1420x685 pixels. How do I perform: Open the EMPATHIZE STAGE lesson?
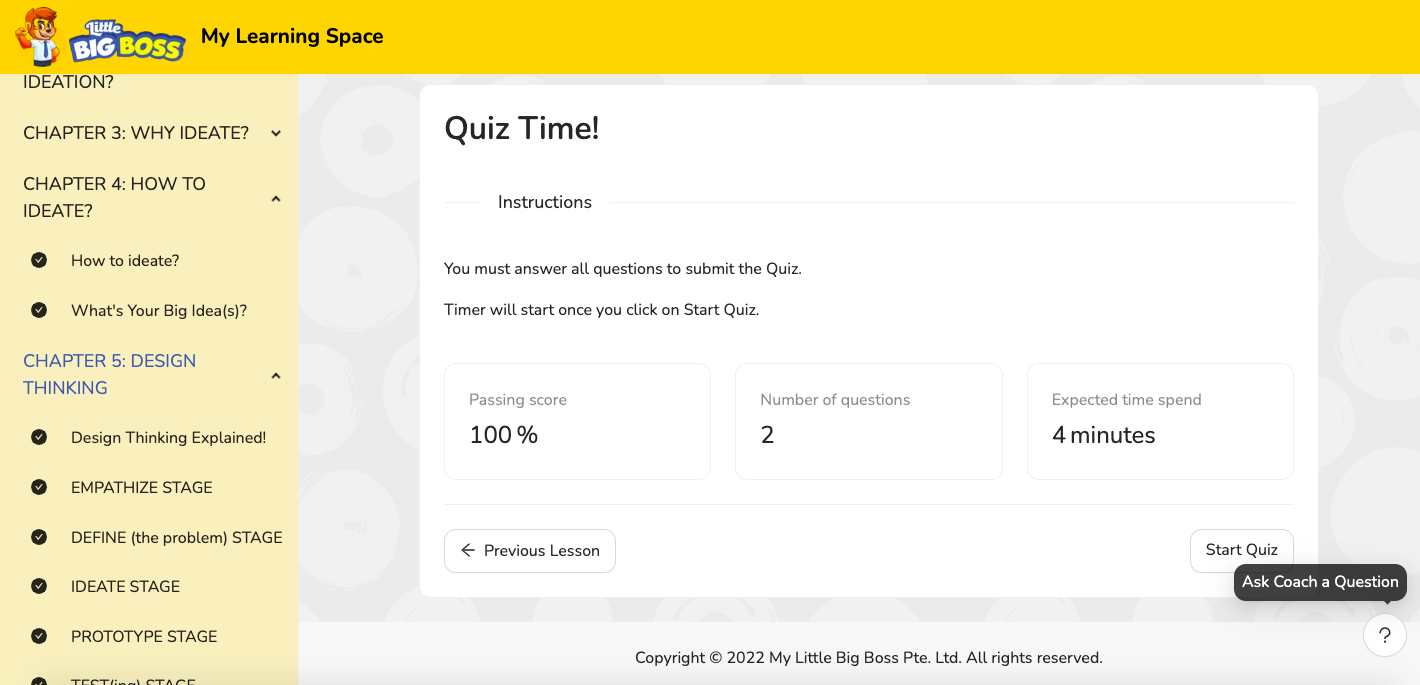[142, 487]
